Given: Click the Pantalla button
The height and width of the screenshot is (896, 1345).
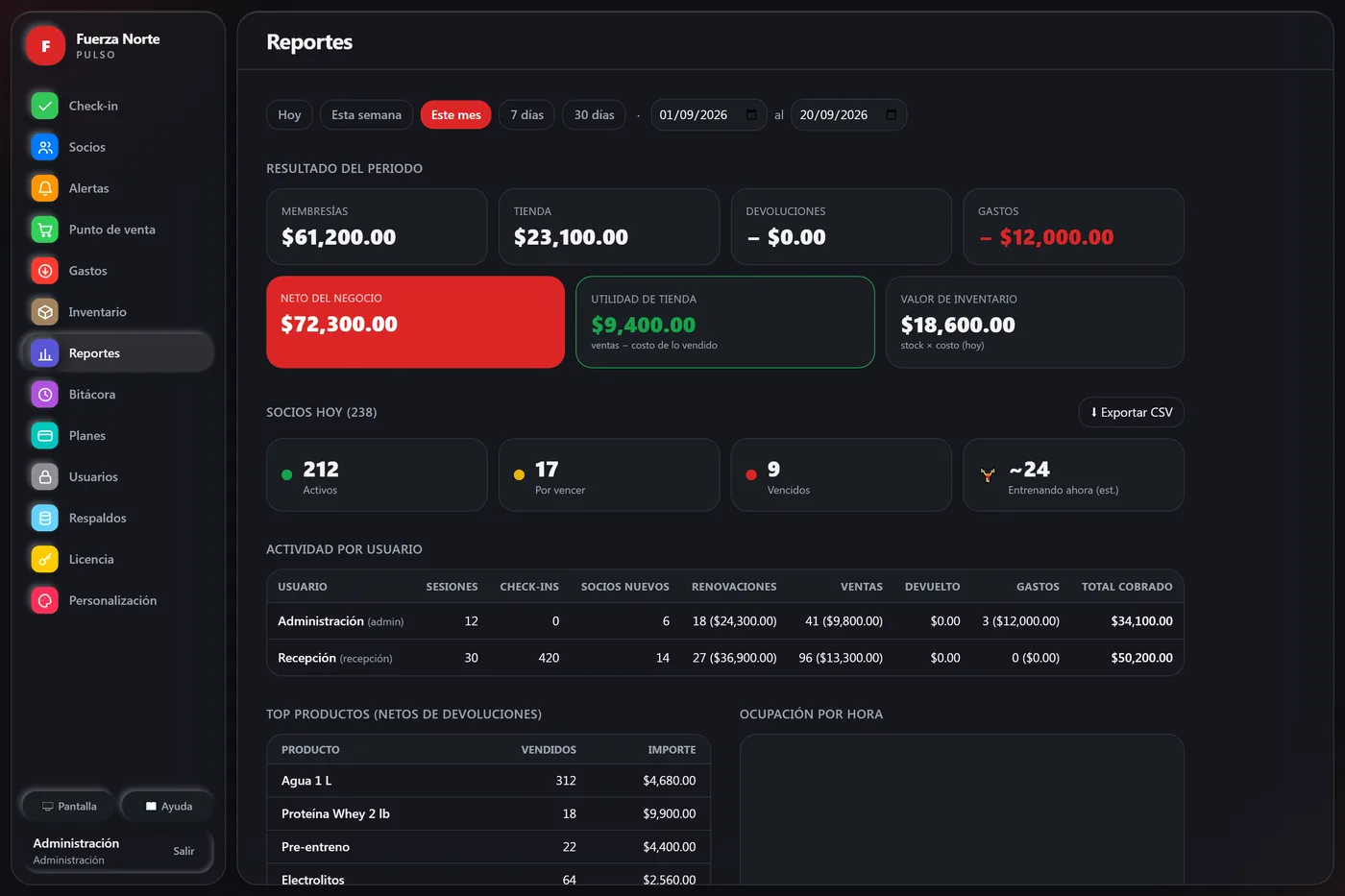Looking at the screenshot, I should (x=69, y=807).
